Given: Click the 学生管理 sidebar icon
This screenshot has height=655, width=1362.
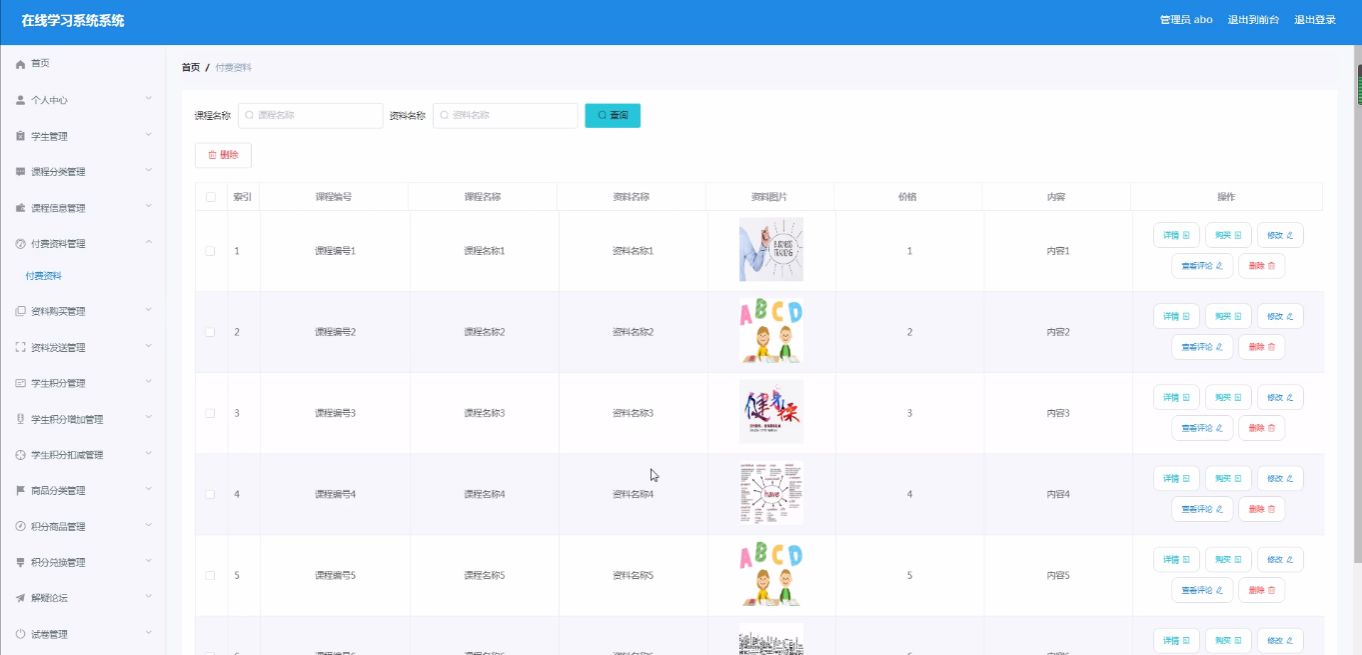Looking at the screenshot, I should [20, 136].
